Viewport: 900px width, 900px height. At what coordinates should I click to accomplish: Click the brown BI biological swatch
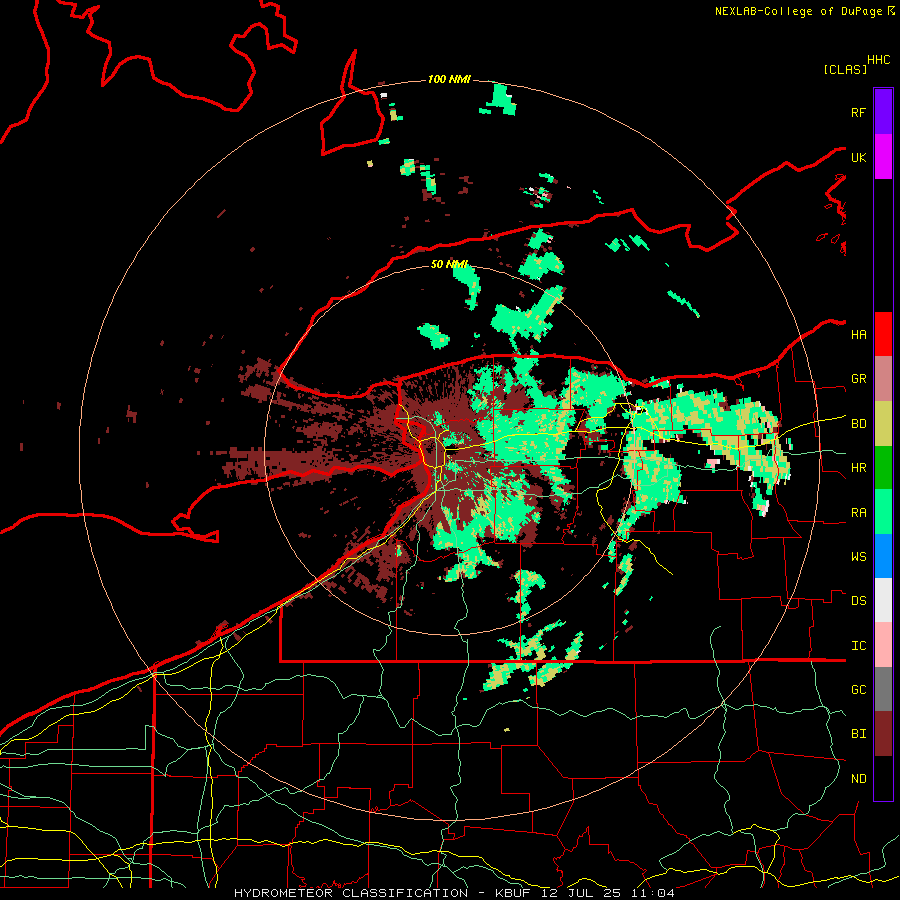[883, 734]
